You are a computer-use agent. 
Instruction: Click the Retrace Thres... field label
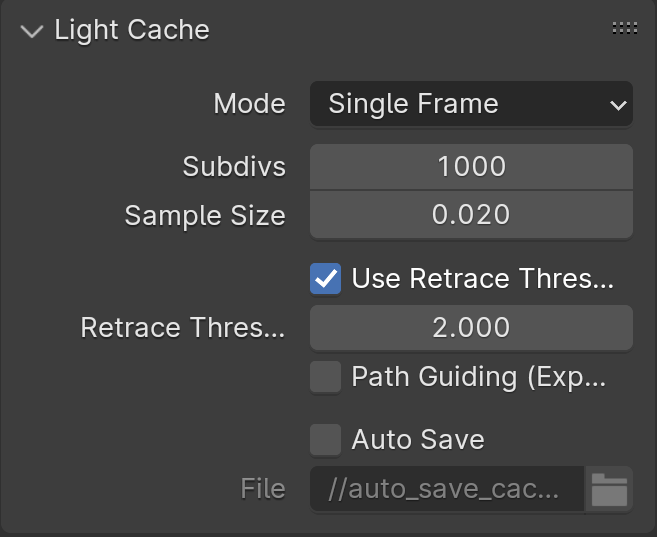tap(183, 328)
